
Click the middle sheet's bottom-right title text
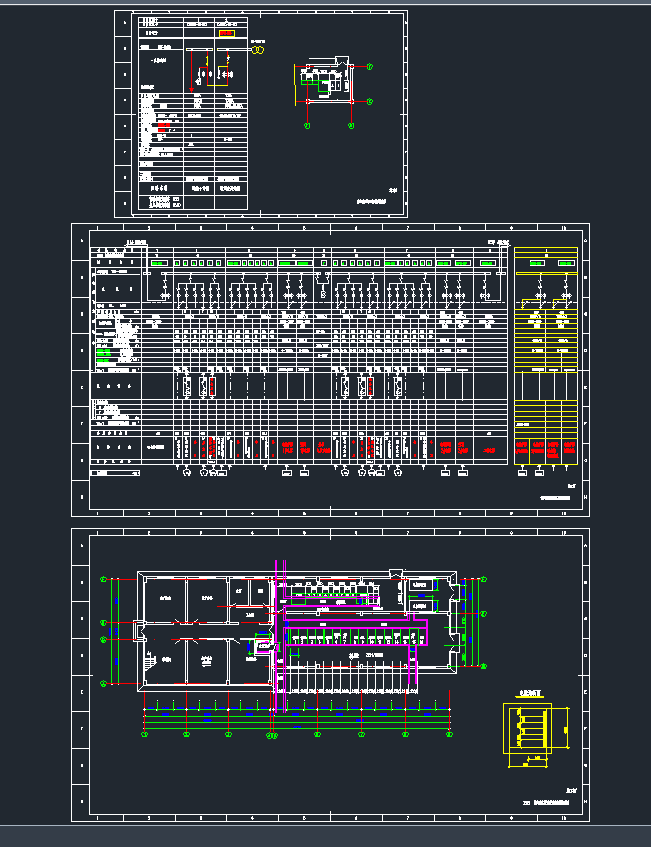[553, 496]
